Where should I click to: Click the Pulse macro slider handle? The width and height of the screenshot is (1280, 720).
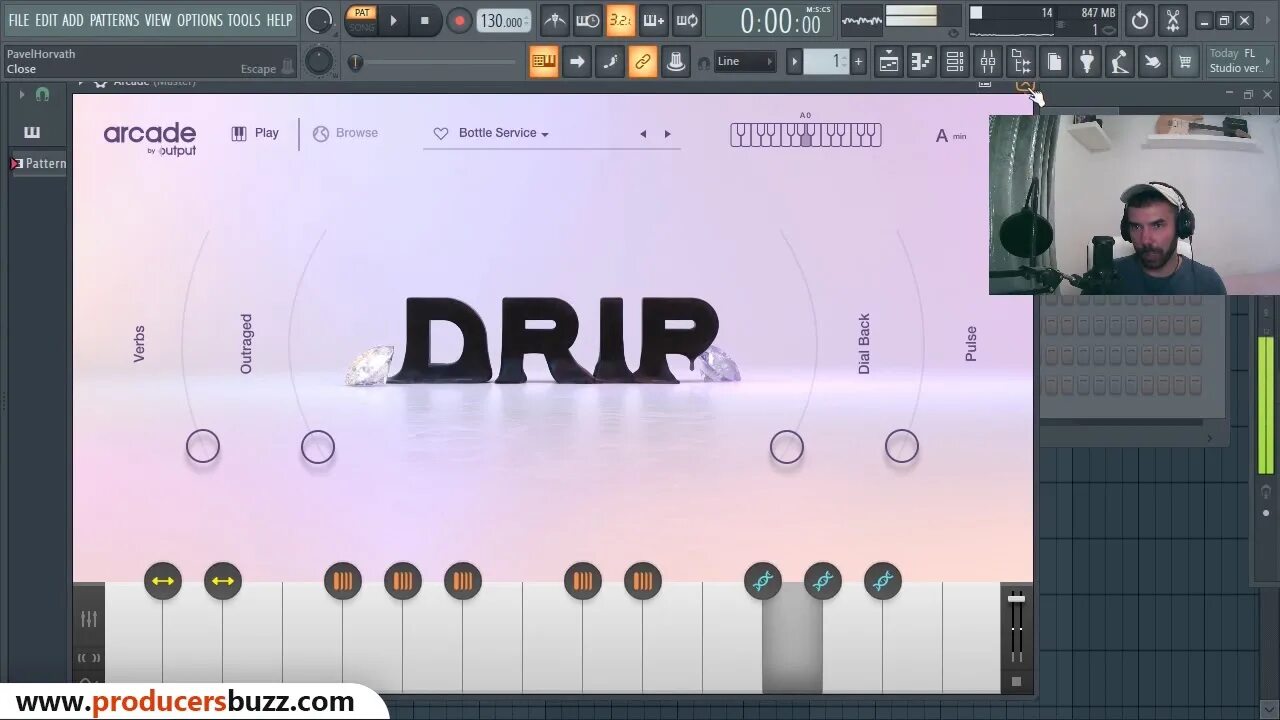[x=902, y=446]
